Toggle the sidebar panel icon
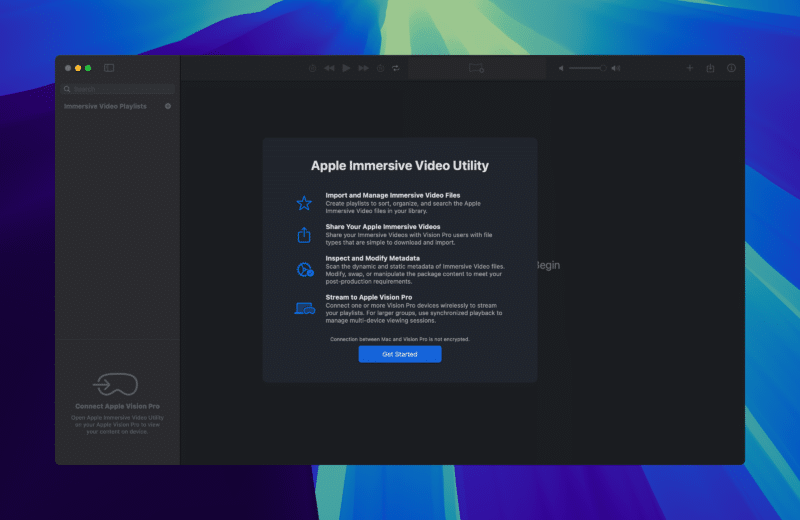This screenshot has height=520, width=800. point(109,68)
